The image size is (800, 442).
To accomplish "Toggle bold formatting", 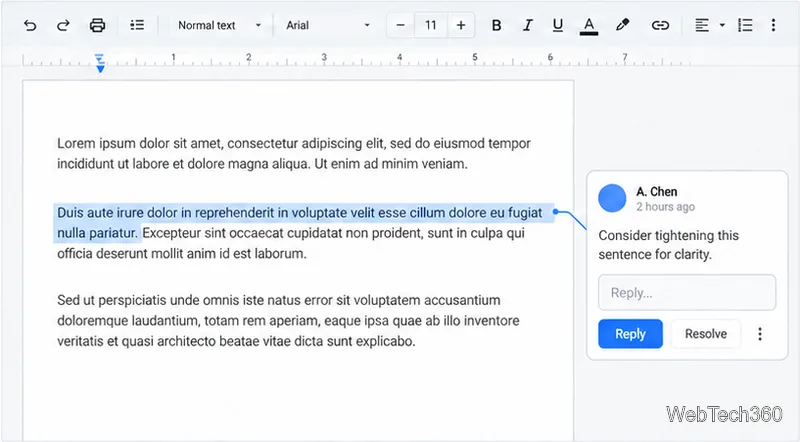I will [x=496, y=26].
